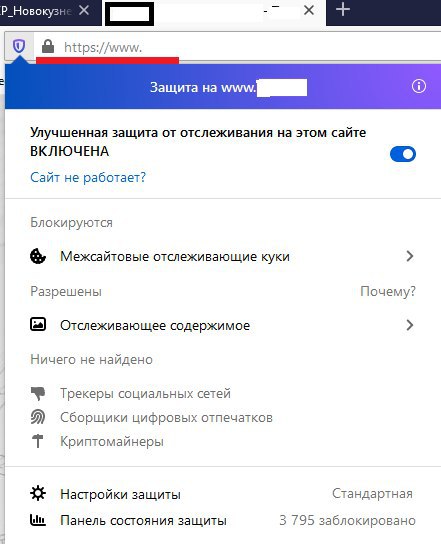Open the Межсайтовые отслеживающие куки details
The height and width of the screenshot is (544, 441).
tap(222, 256)
